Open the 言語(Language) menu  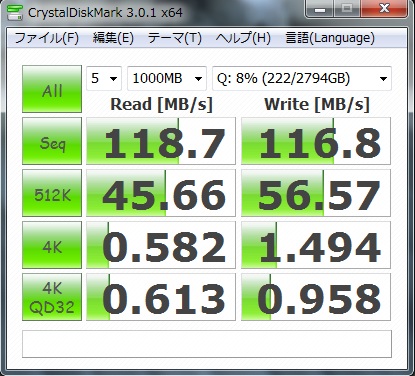(330, 38)
